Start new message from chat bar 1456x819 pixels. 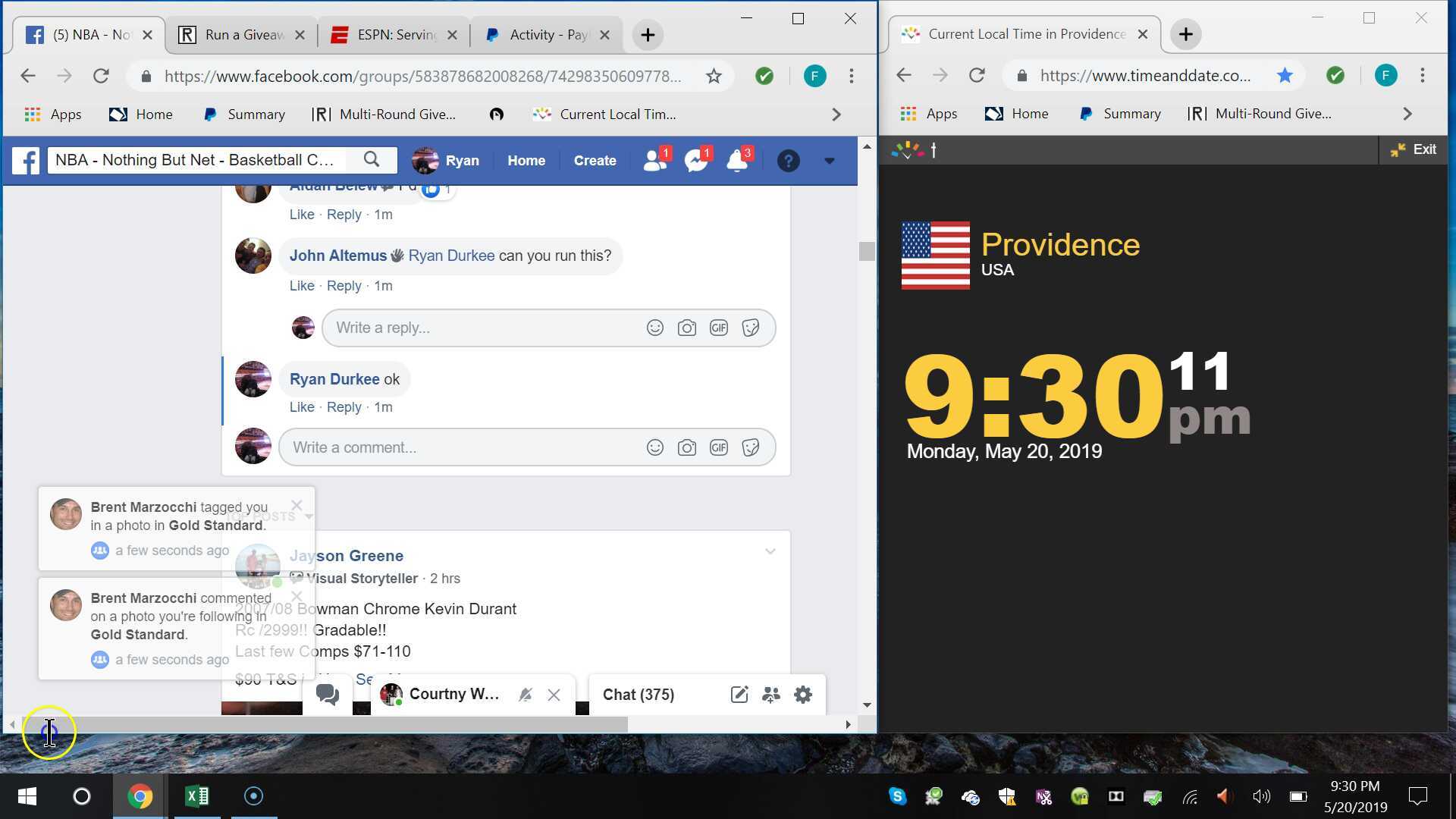(x=739, y=695)
